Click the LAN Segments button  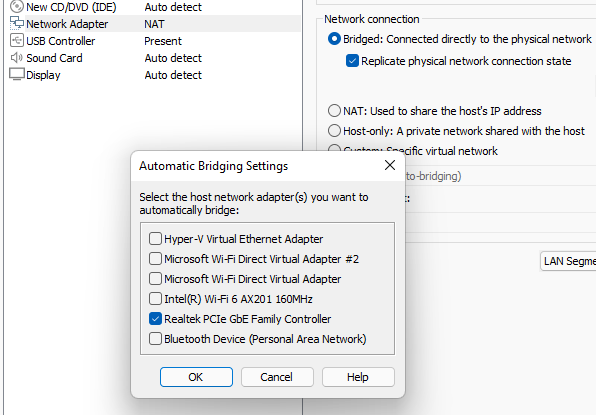point(568,261)
